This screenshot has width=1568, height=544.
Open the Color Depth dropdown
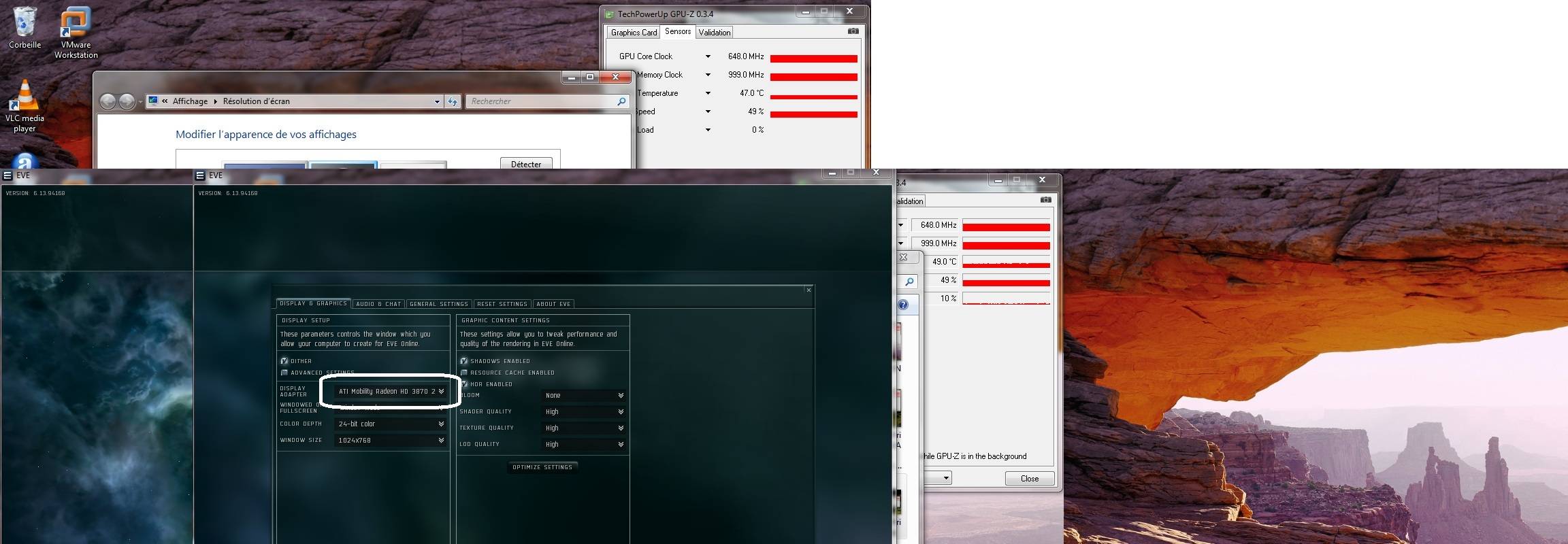[391, 424]
